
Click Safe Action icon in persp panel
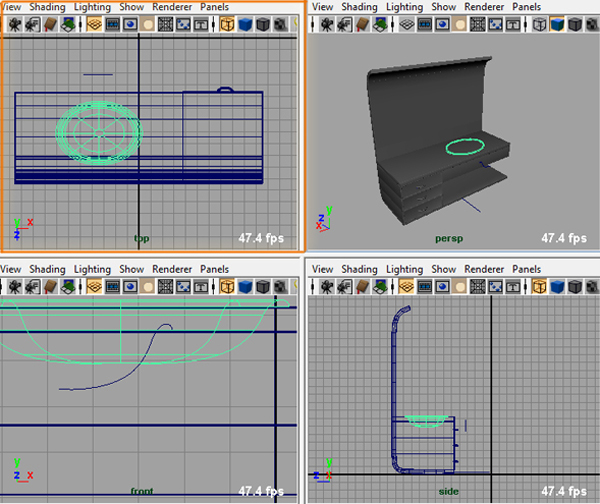(x=495, y=24)
